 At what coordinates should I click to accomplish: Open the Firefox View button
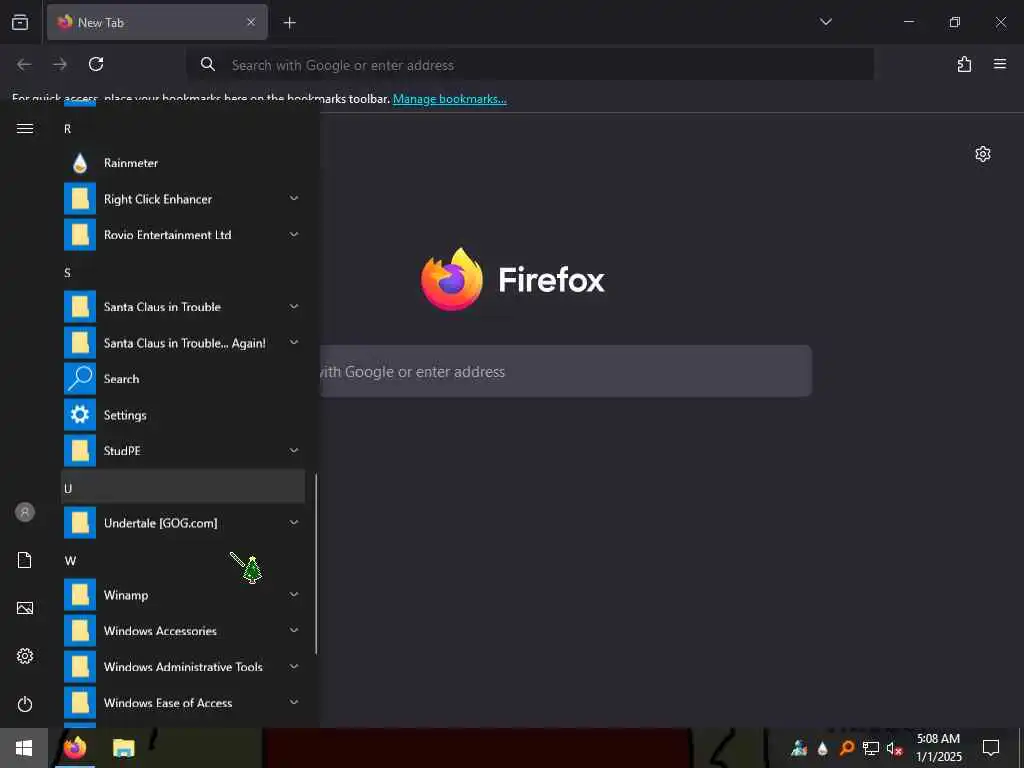20,22
